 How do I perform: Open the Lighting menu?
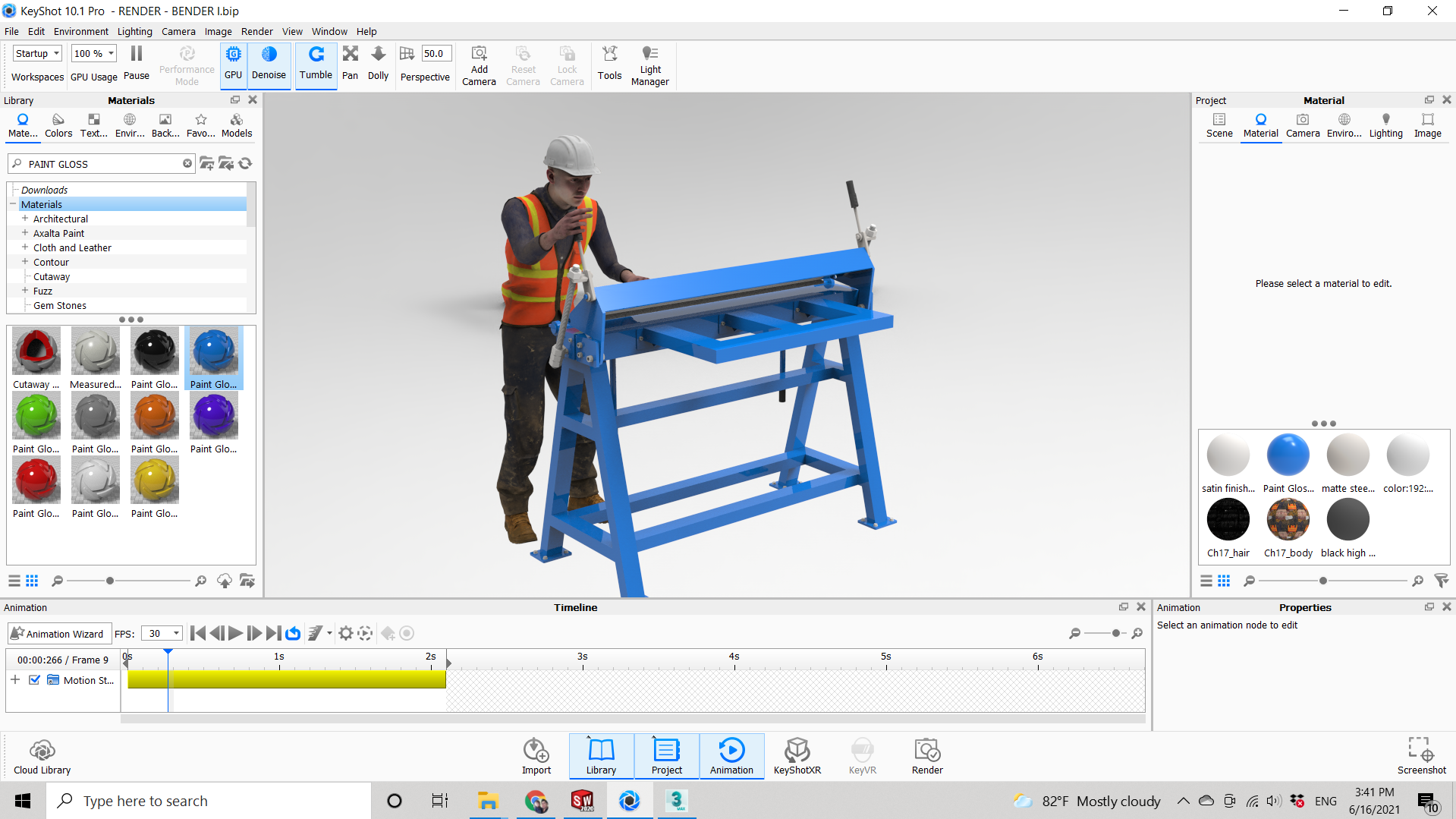134,31
